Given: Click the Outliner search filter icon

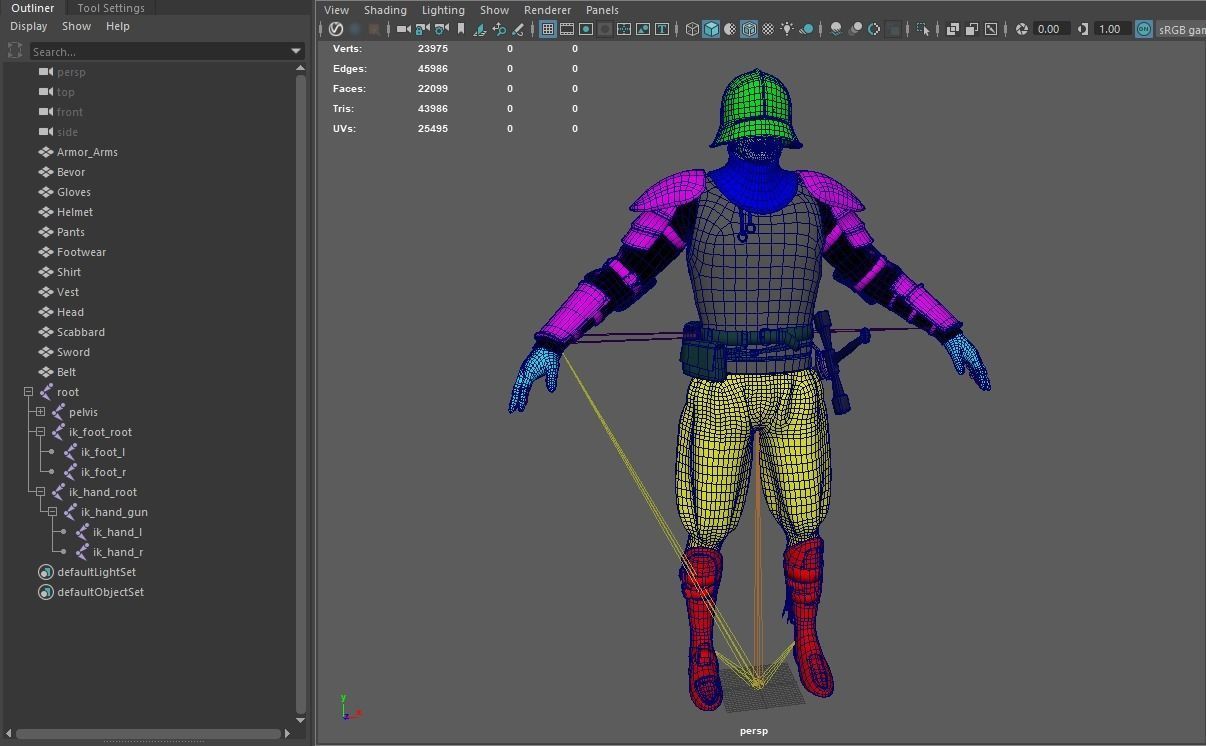Looking at the screenshot, I should [15, 51].
